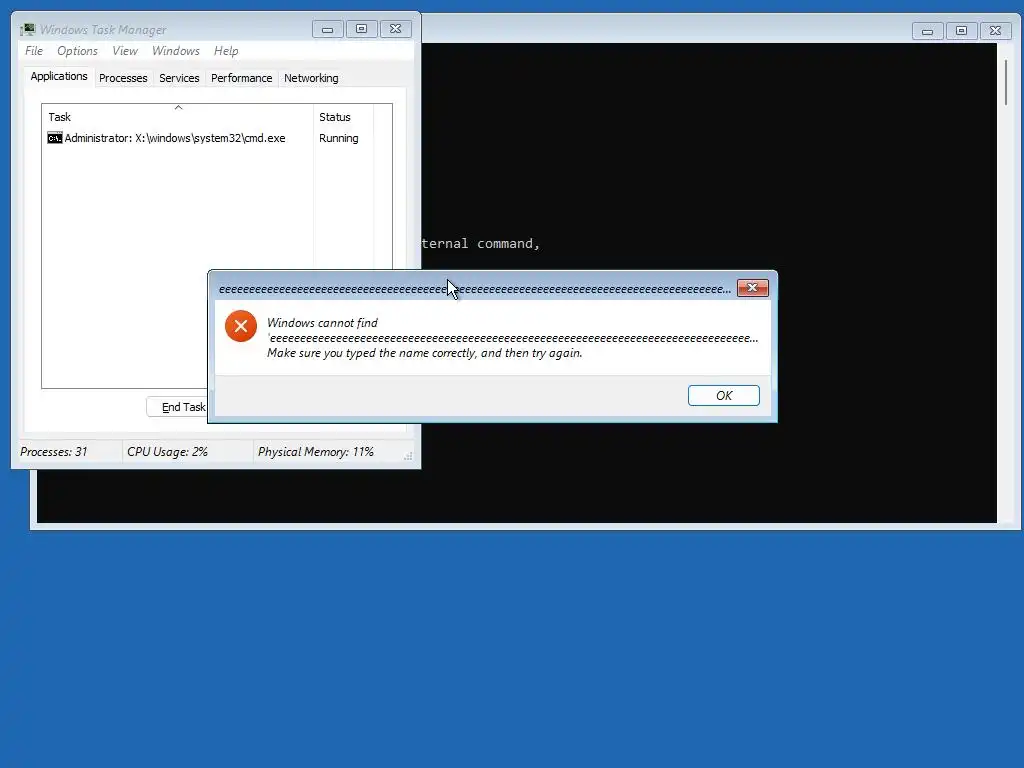Click OK in the error dialog
This screenshot has height=768, width=1024.
tap(724, 396)
